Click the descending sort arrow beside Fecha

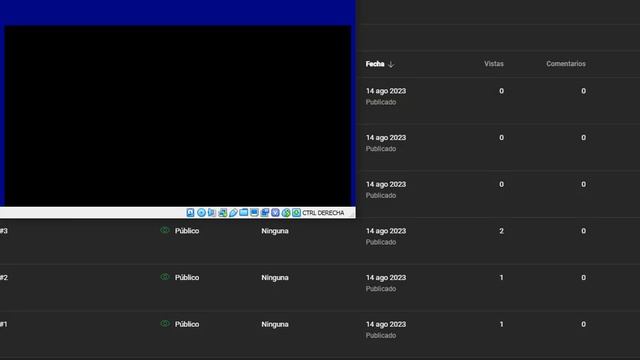coord(391,64)
